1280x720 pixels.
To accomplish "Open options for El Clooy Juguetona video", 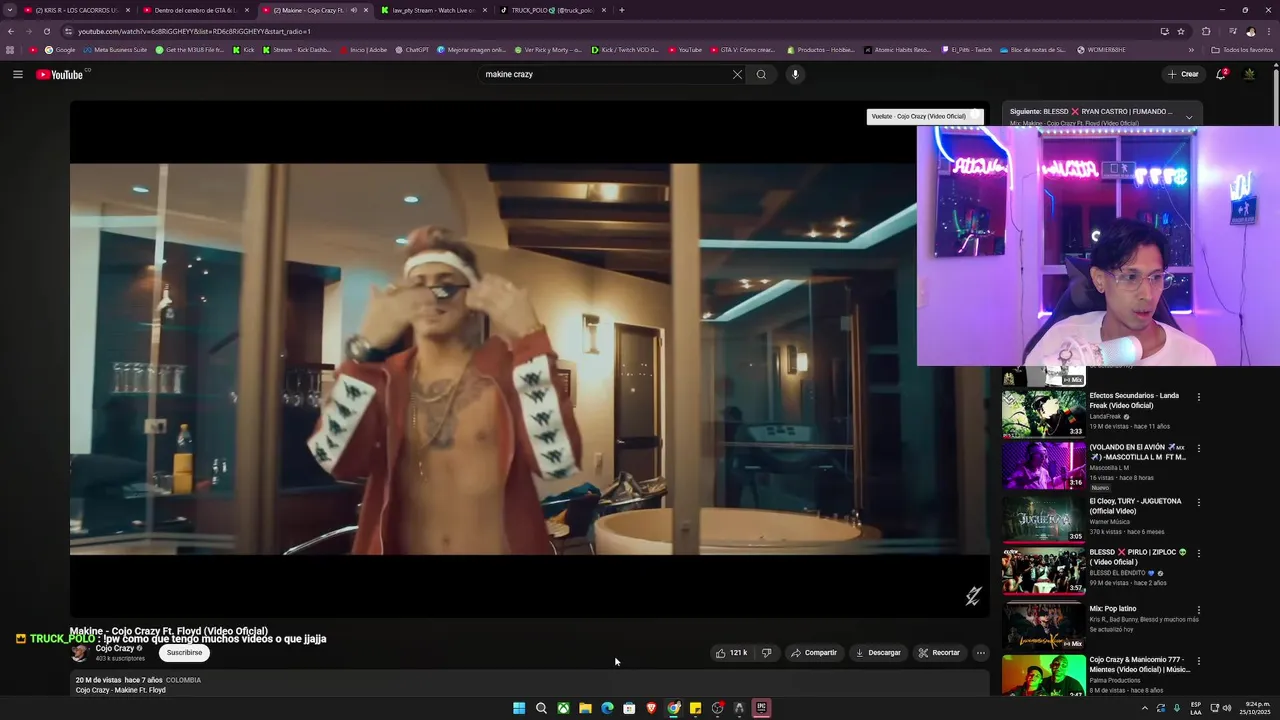I will point(1198,503).
